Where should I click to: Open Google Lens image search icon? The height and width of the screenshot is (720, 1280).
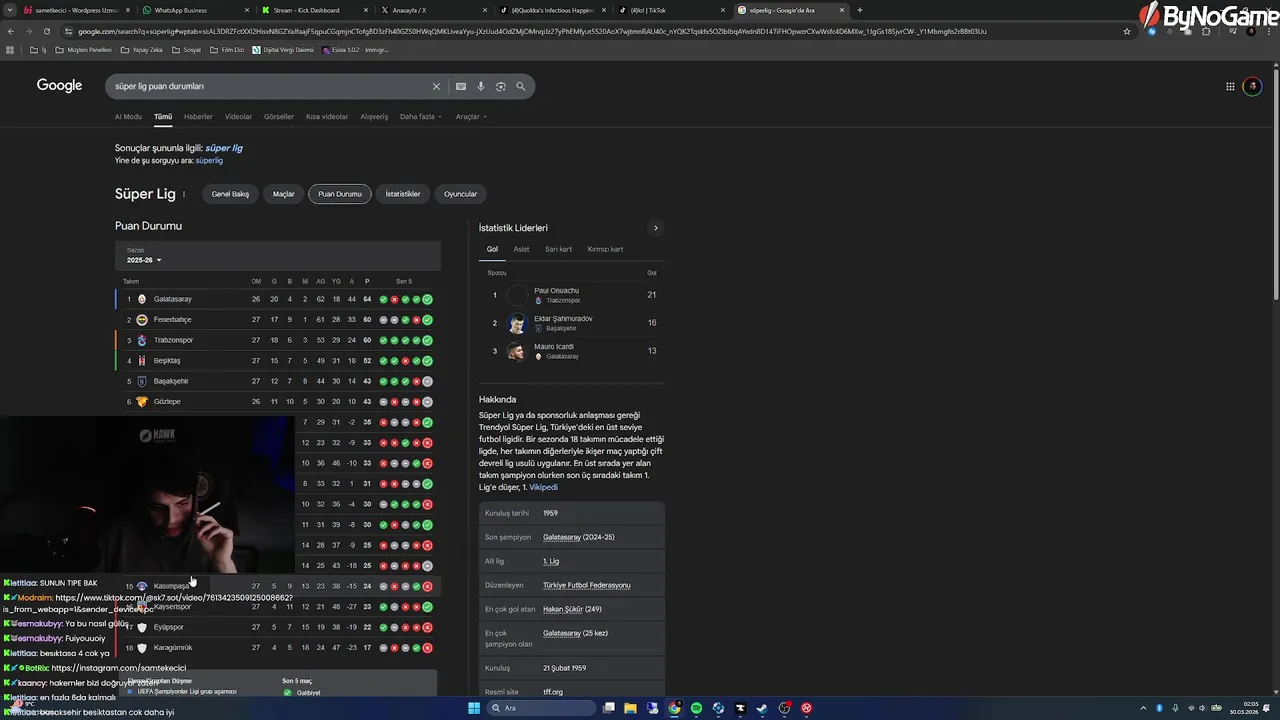click(501, 87)
